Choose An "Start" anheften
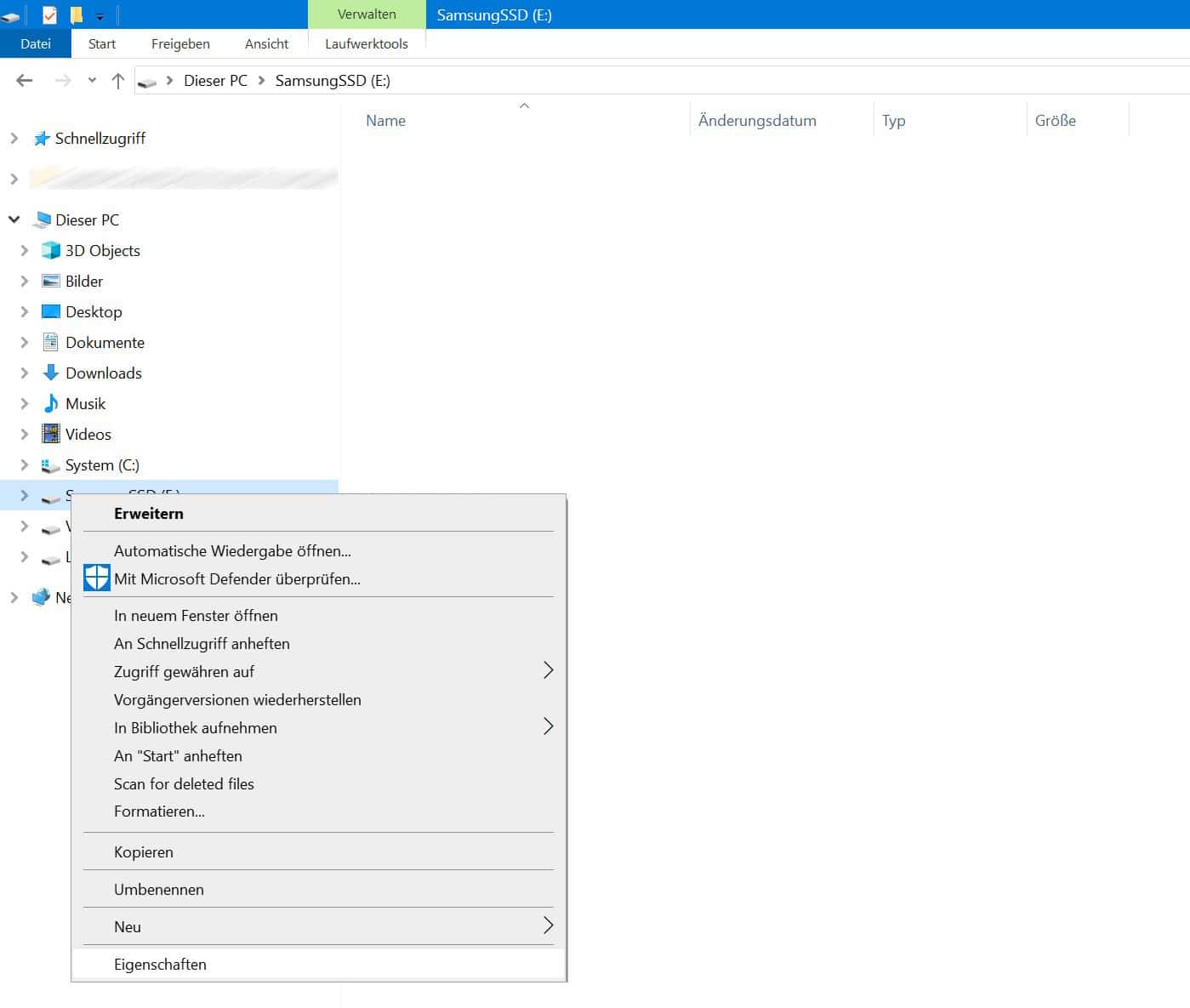The width and height of the screenshot is (1190, 1008). pyautogui.click(x=319, y=755)
